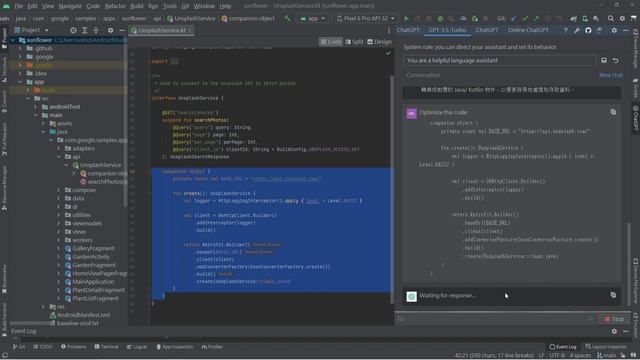Expand the adapters package
640x360 pixels.
59,149
